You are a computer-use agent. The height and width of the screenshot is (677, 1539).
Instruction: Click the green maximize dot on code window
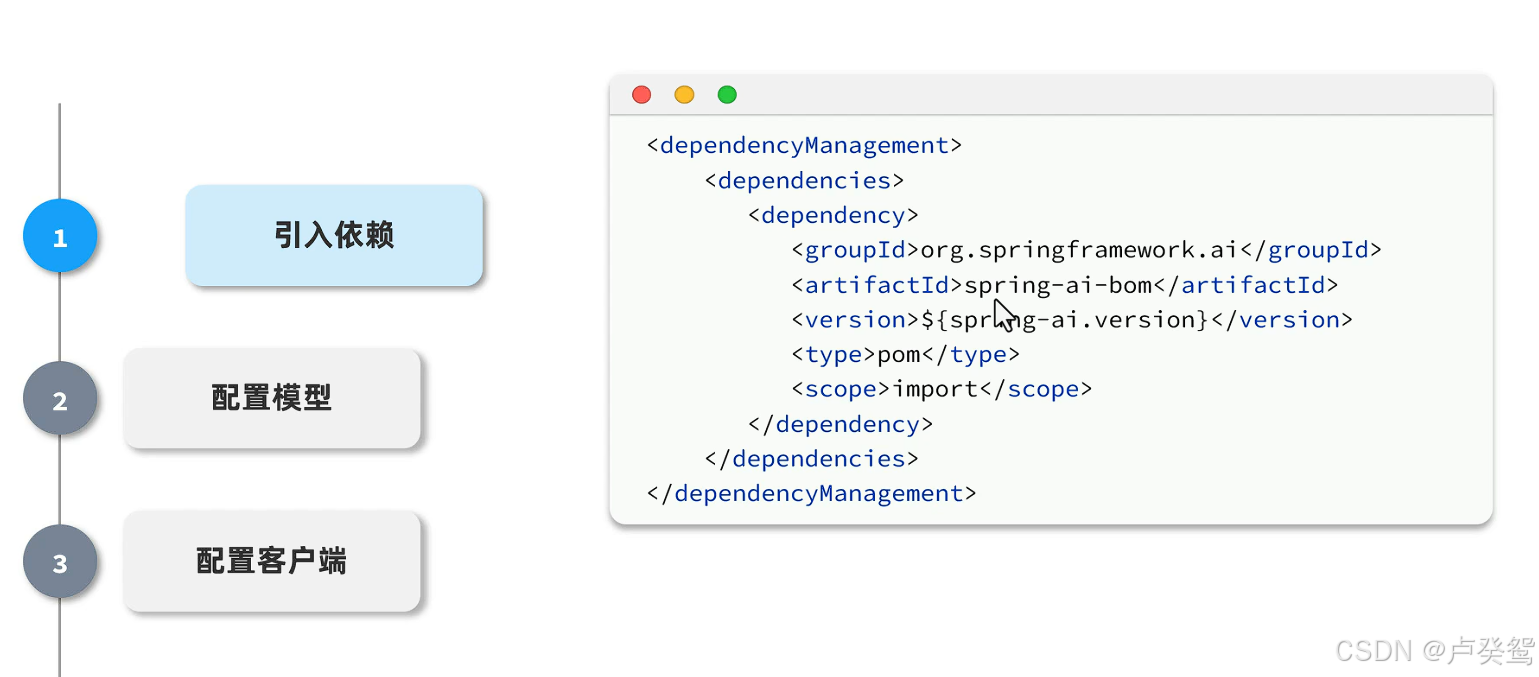tap(727, 95)
